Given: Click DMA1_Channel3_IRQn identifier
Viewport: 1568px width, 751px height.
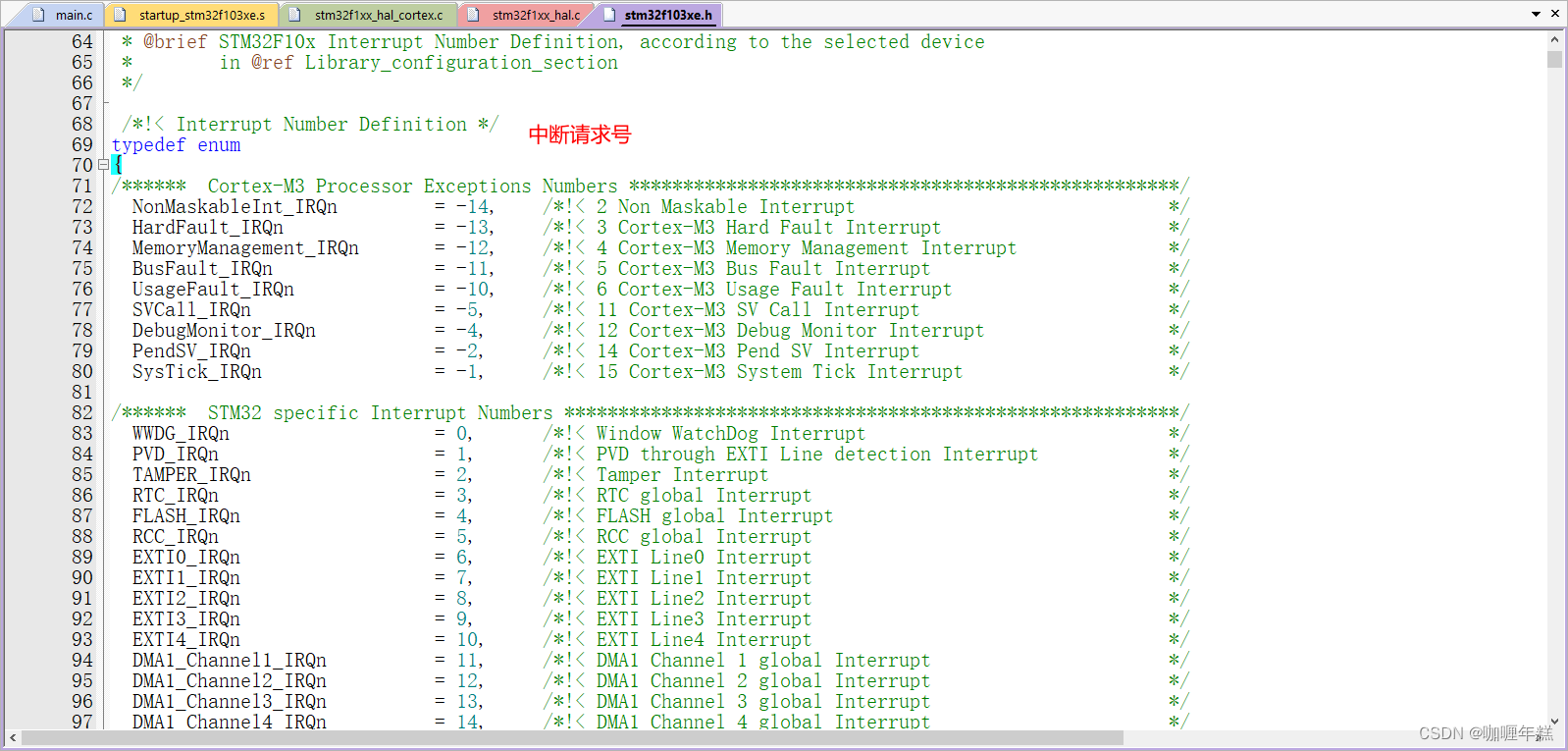Looking at the screenshot, I should tap(230, 702).
